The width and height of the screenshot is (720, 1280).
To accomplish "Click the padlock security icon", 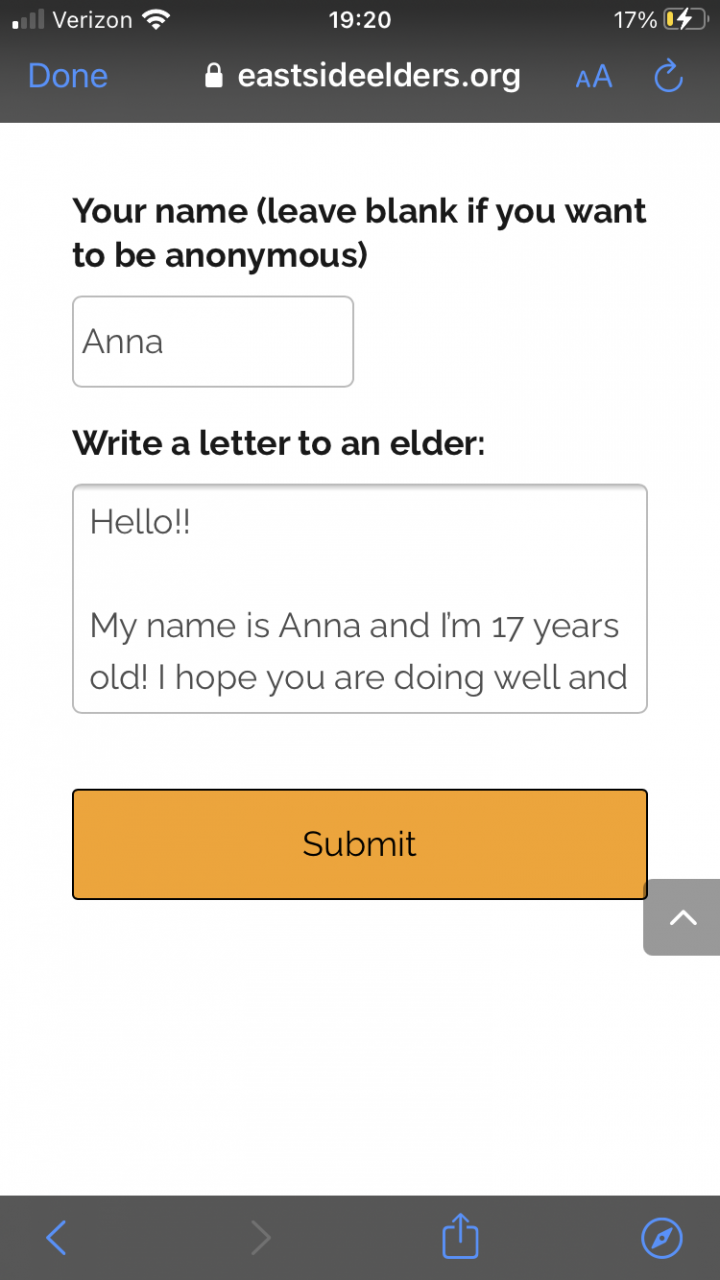I will point(213,76).
